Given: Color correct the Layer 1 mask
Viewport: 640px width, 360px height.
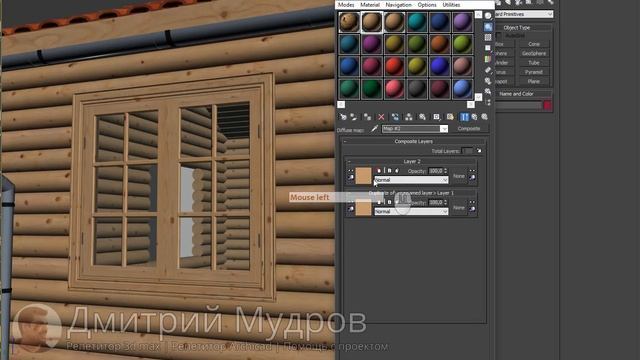Looking at the screenshot, I should click(x=472, y=209).
